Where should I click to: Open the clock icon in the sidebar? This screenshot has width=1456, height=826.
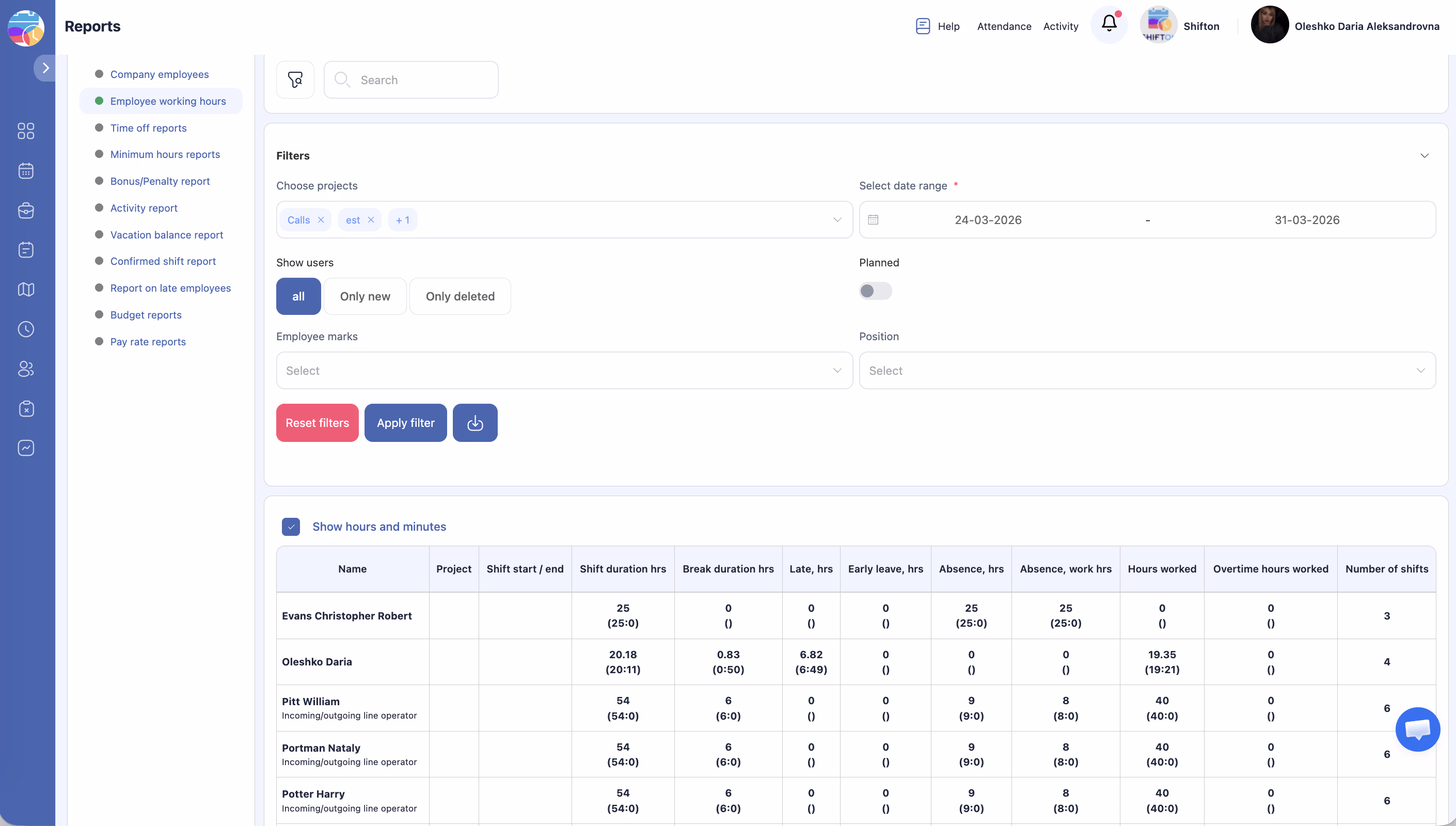click(26, 329)
